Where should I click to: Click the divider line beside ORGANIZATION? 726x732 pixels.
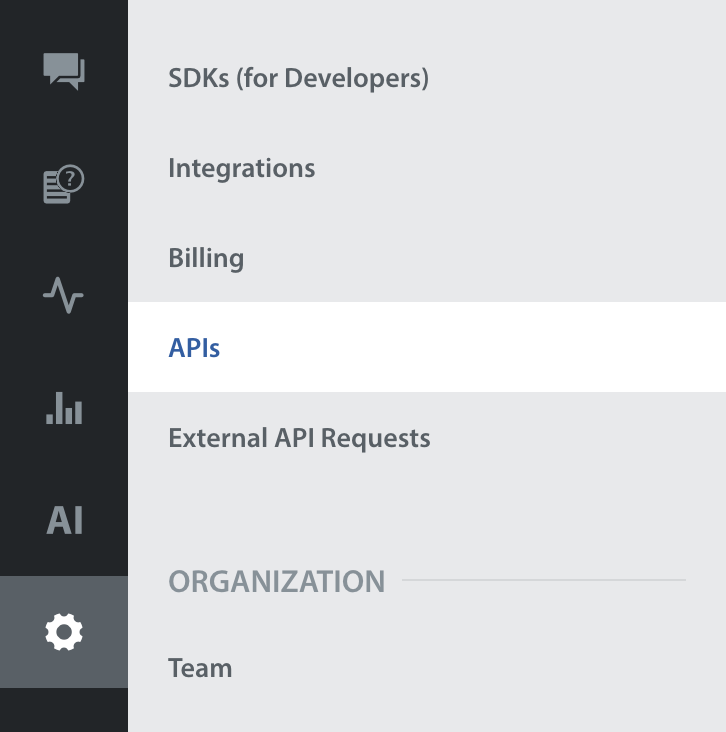[544, 580]
